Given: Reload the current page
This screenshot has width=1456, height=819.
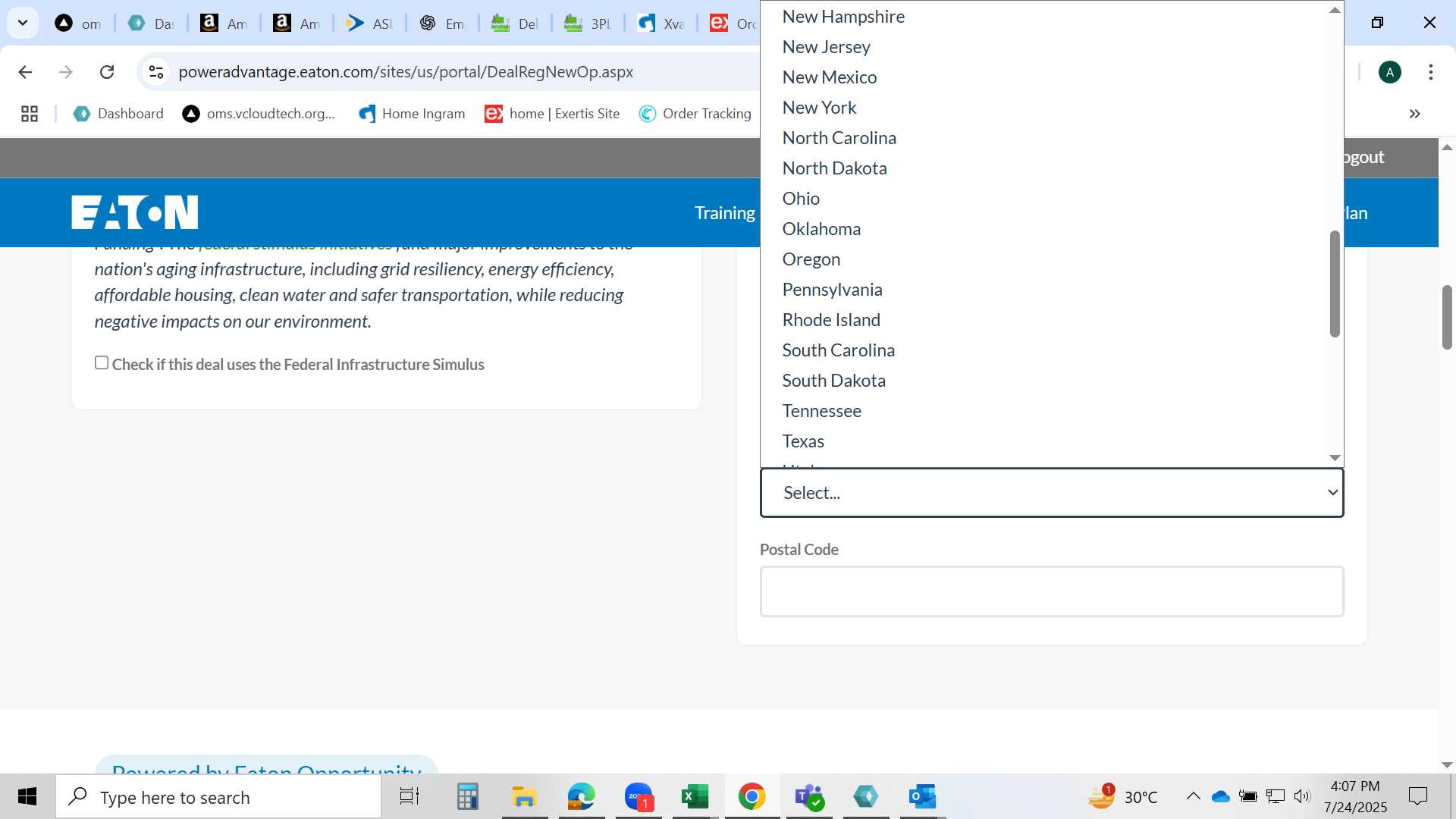Looking at the screenshot, I should tap(107, 72).
